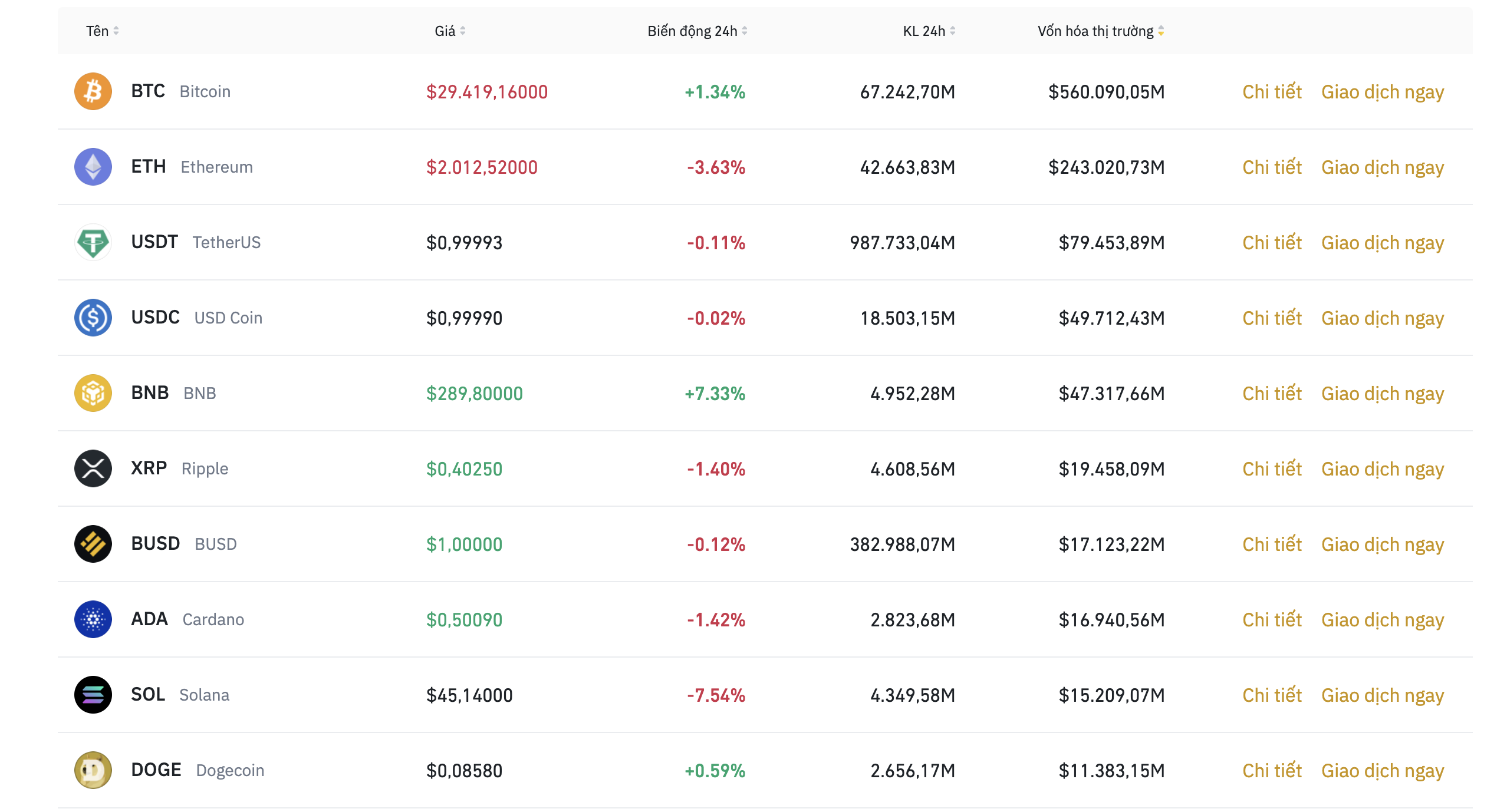
Task: Click volume 382.988,07M
Action: point(903,544)
